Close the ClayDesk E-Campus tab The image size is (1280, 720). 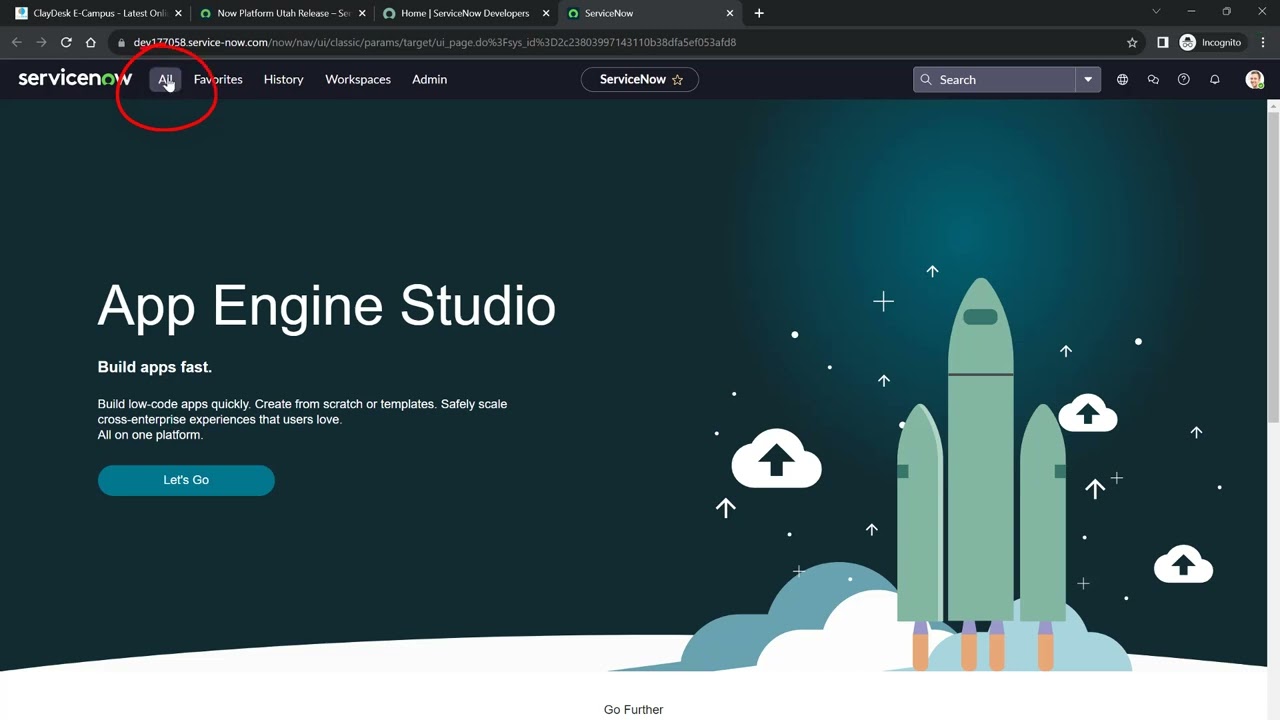click(178, 13)
